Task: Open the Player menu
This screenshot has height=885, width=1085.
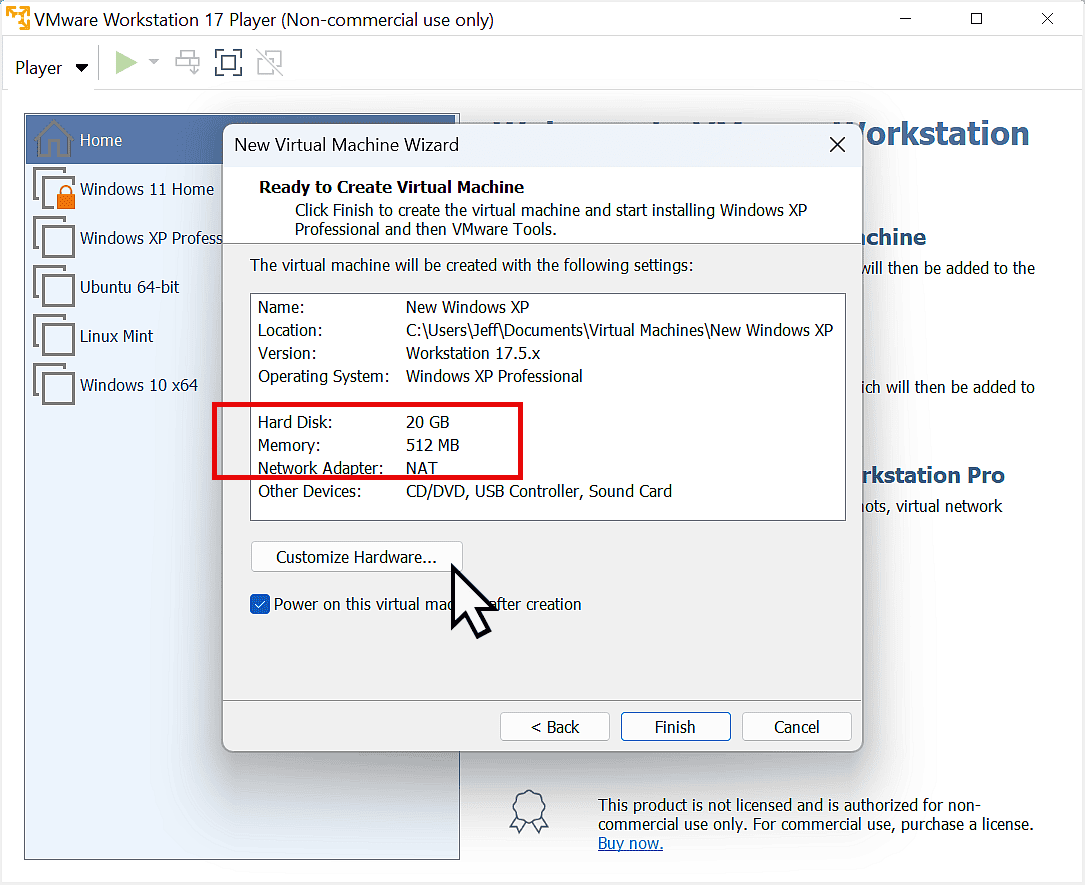Action: pos(40,67)
